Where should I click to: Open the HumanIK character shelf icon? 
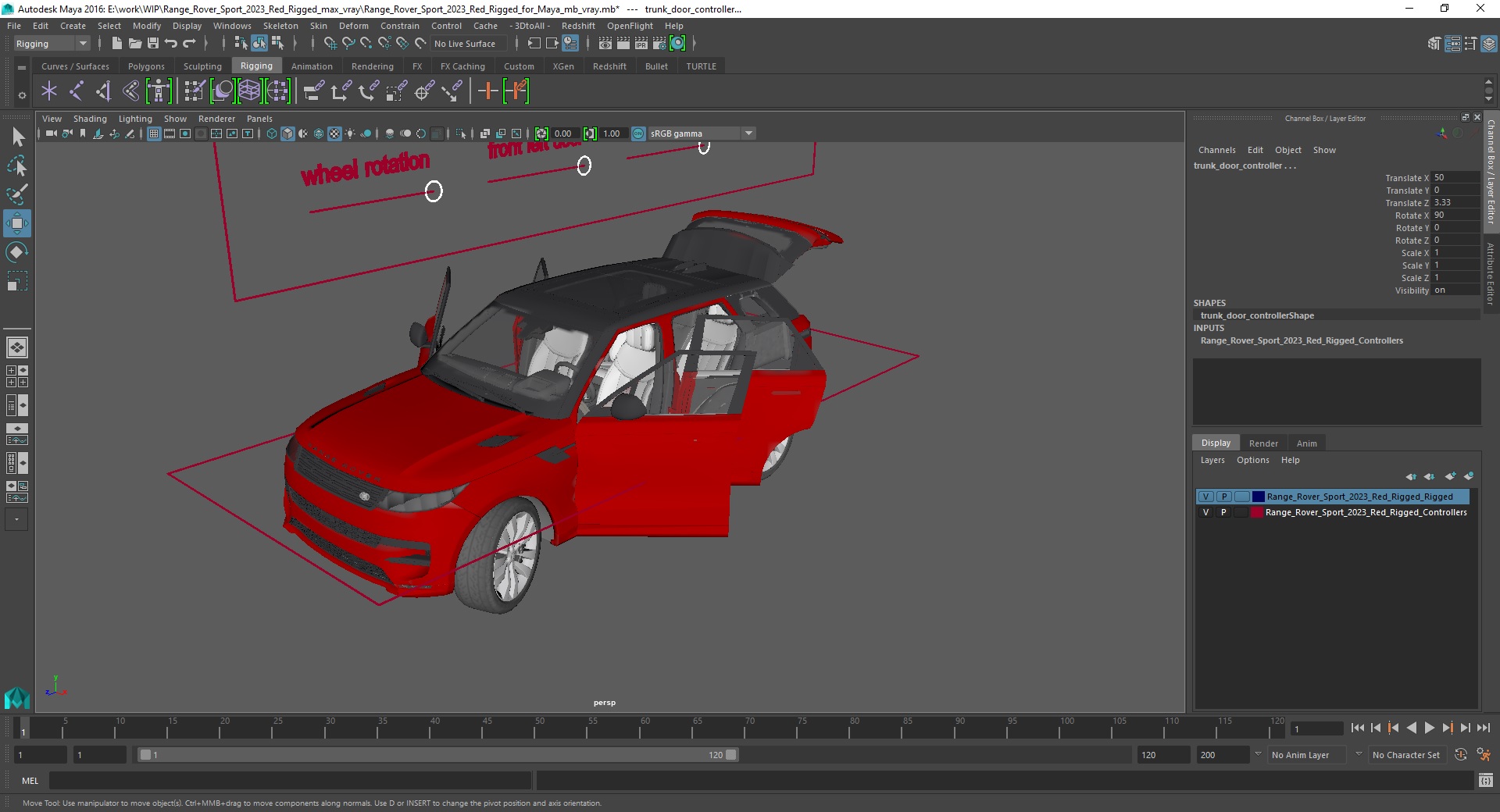tap(159, 91)
